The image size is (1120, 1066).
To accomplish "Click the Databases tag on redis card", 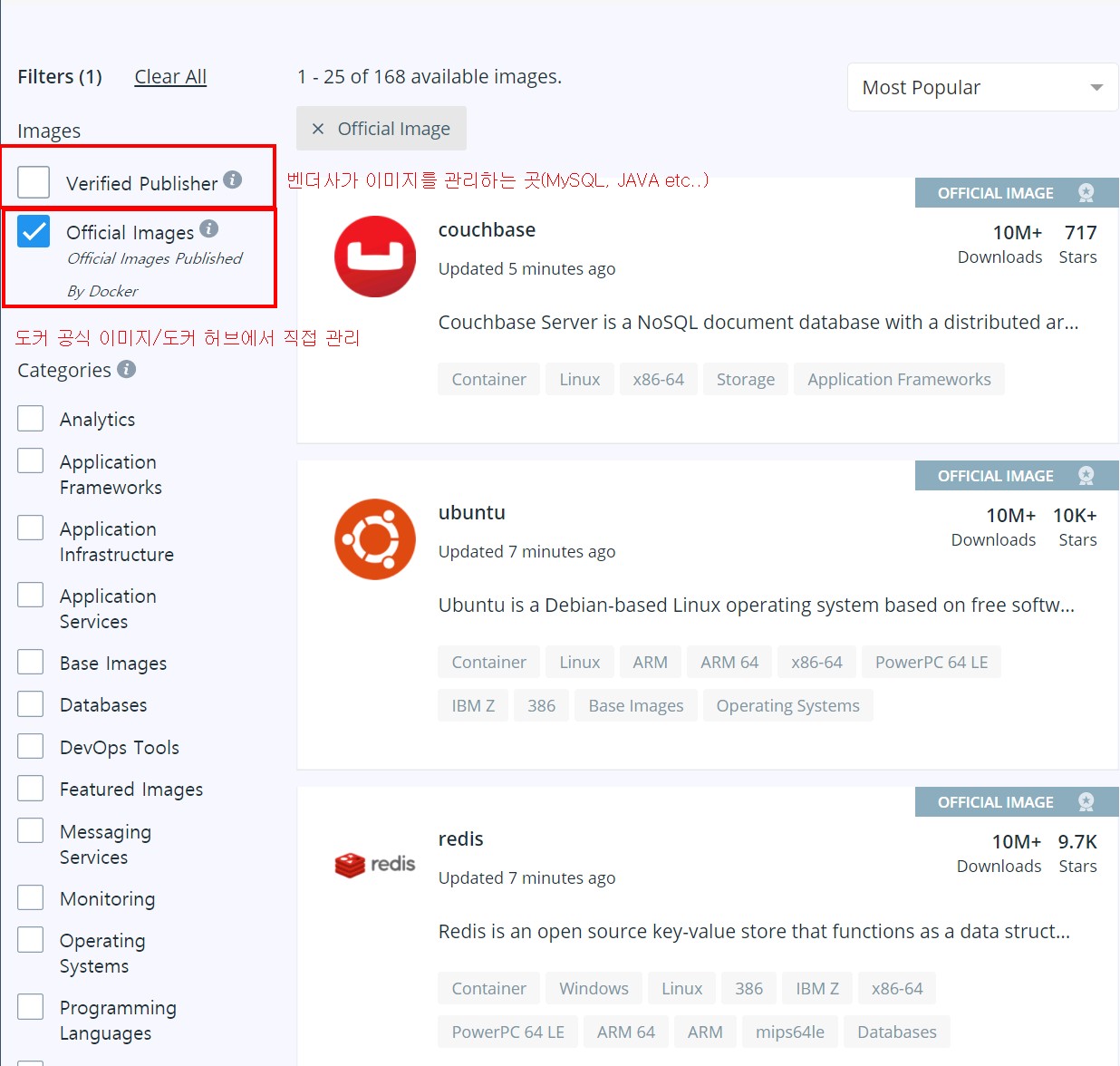I will tap(896, 1032).
